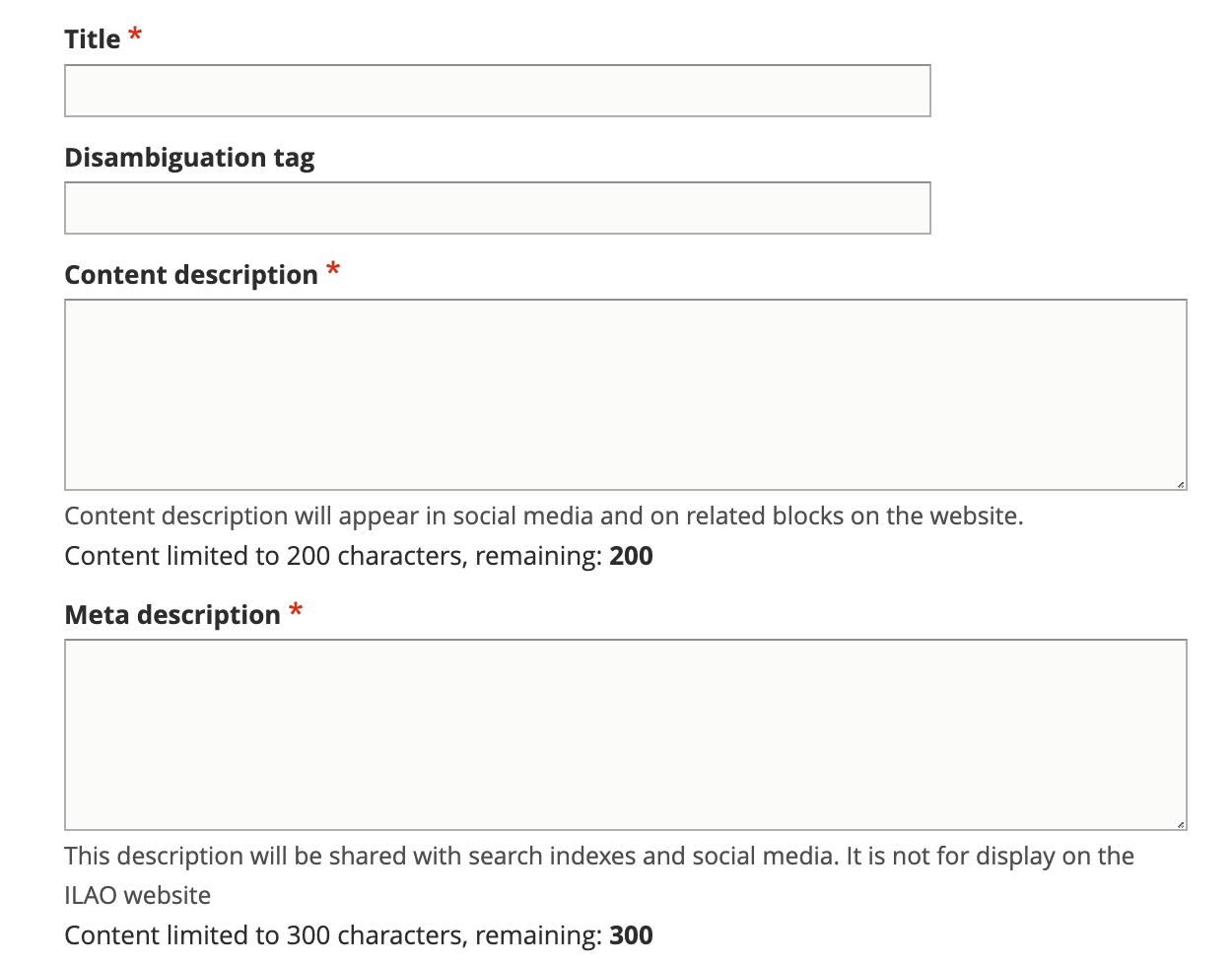Click the Content description textarea resize grip
This screenshot has height=966, width=1232.
coord(1180,483)
